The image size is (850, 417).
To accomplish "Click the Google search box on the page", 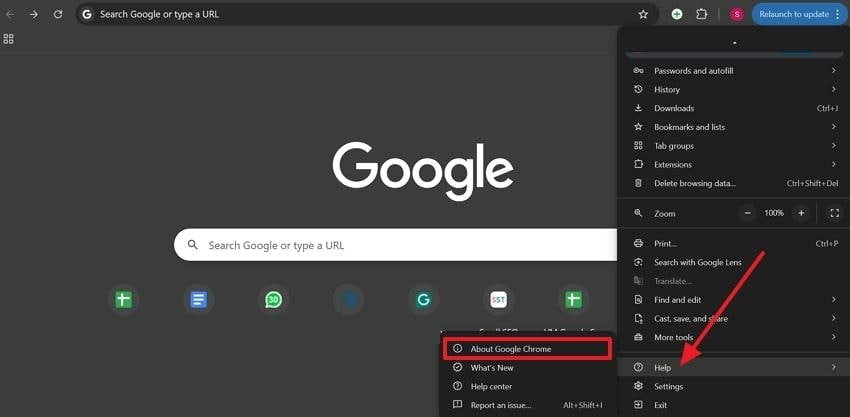I will point(396,245).
